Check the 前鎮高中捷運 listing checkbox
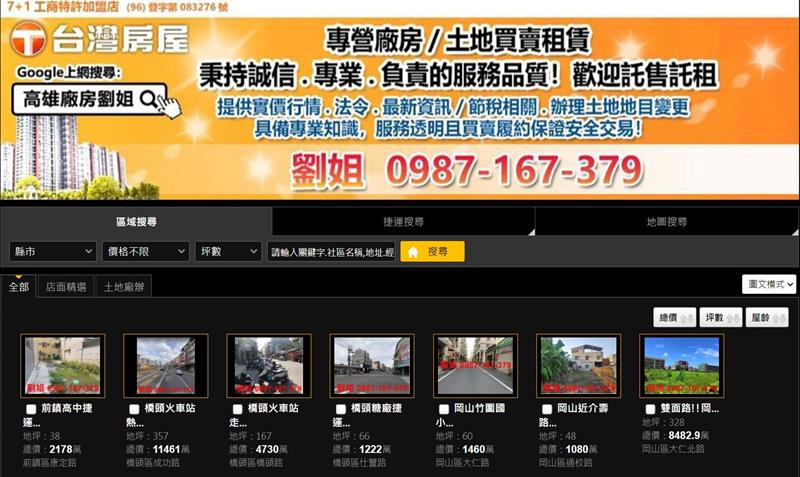 pos(31,410)
